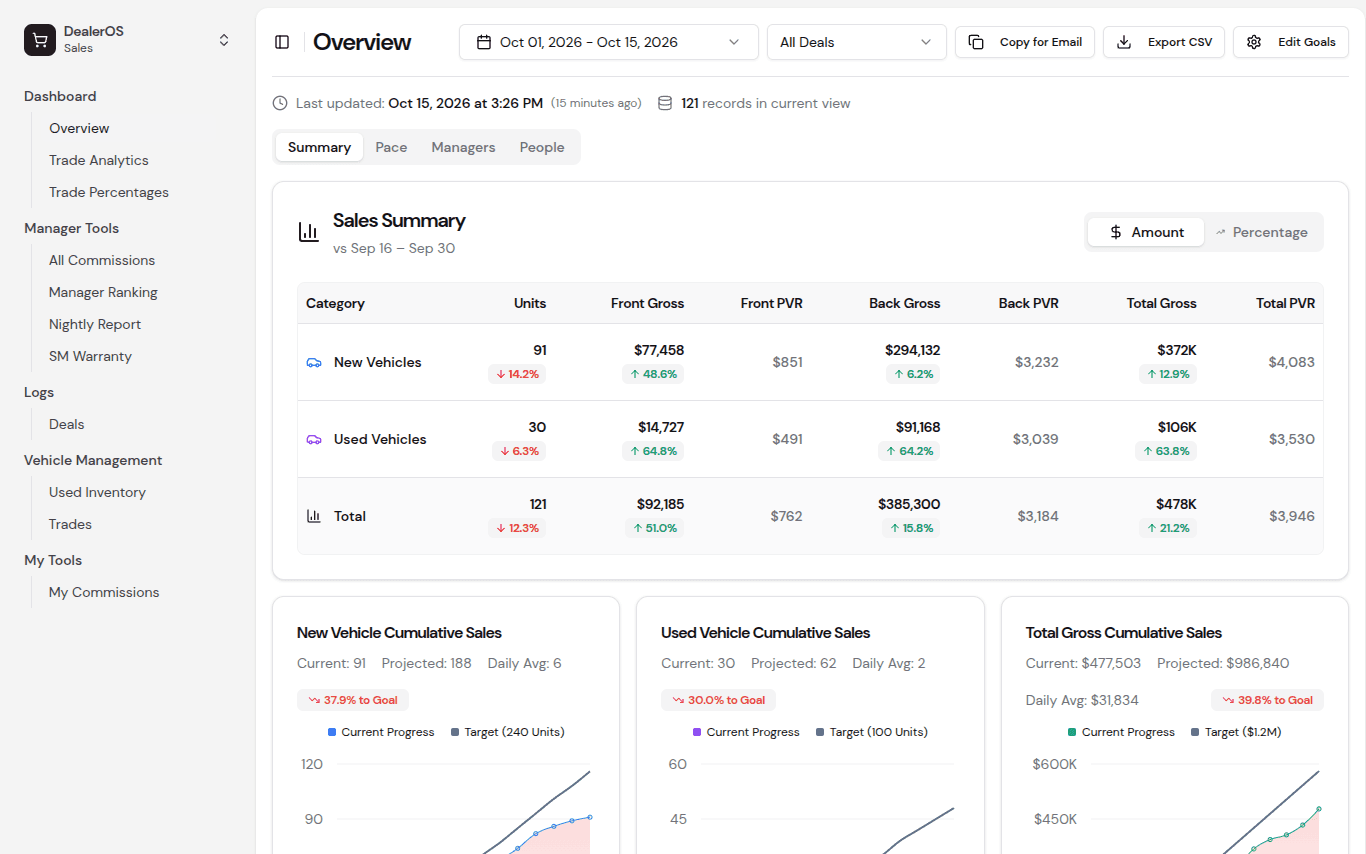Screen dimensions: 1366x854
Task: Open My Commissions page
Action: (x=104, y=592)
